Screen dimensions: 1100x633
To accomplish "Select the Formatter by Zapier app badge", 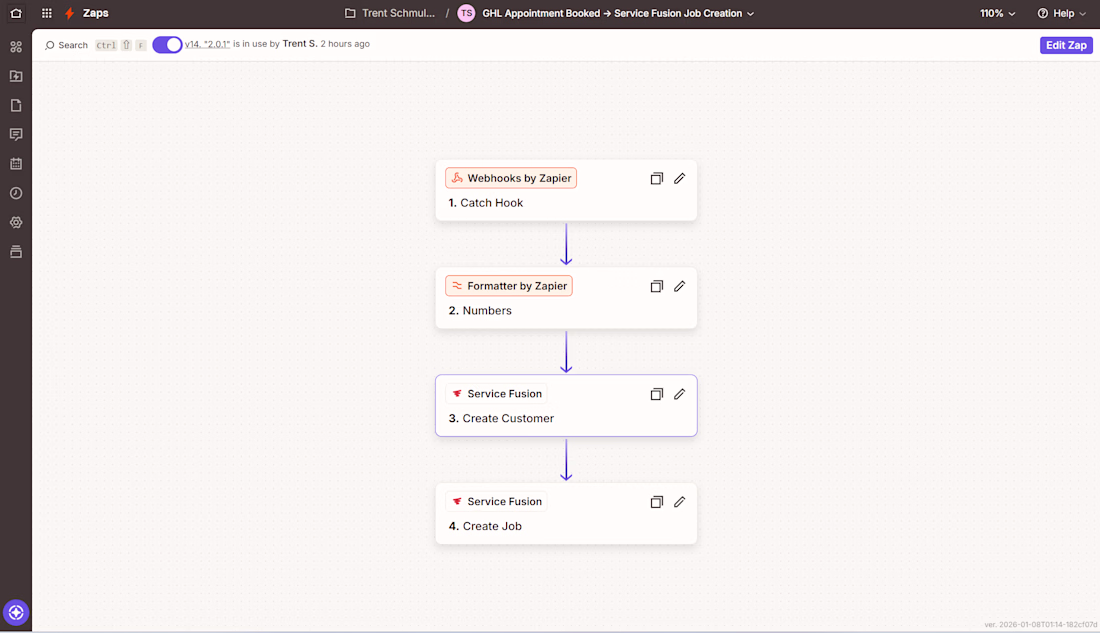I will point(509,286).
